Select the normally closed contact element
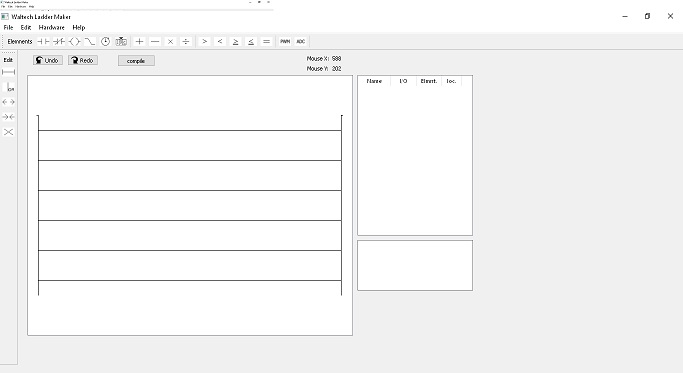683x373 pixels. (x=59, y=41)
